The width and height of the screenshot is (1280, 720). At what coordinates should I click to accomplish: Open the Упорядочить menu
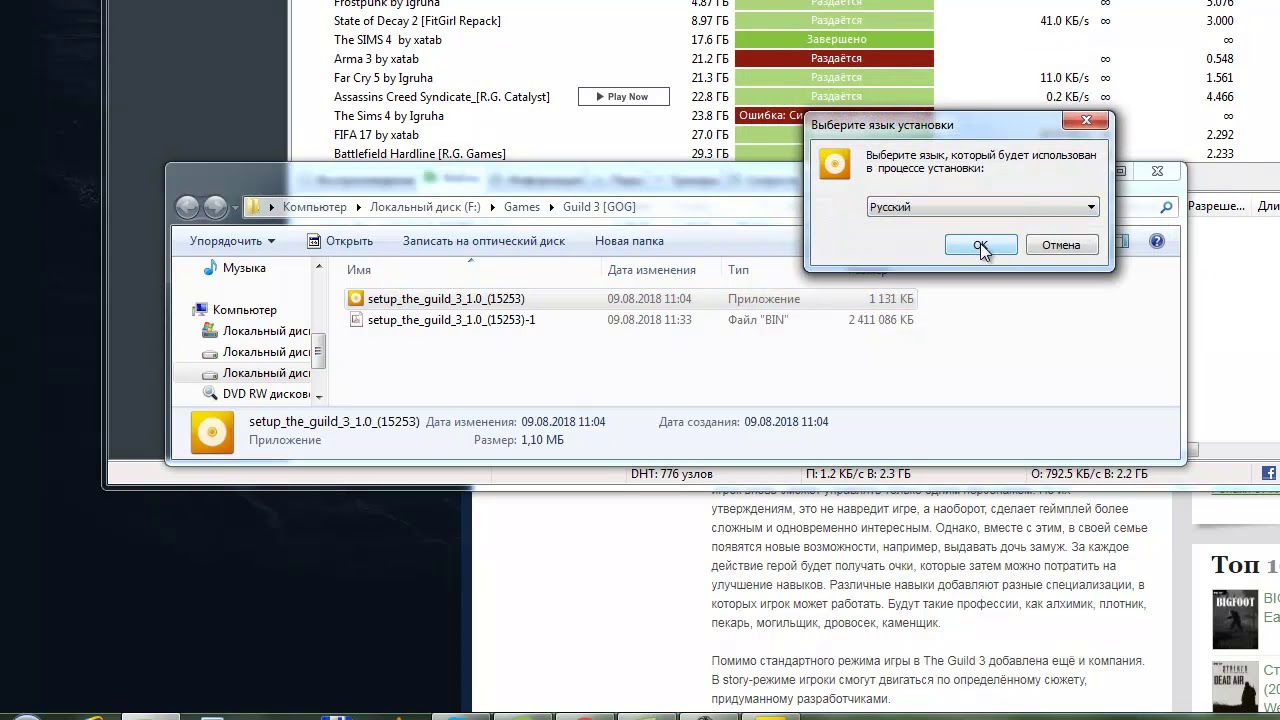point(232,241)
